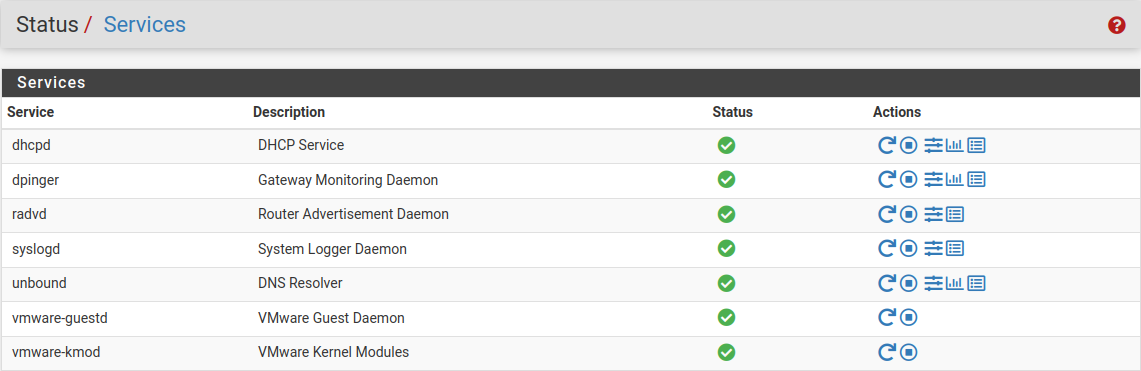Click the Services breadcrumb link
This screenshot has height=371, width=1141.
[x=145, y=25]
